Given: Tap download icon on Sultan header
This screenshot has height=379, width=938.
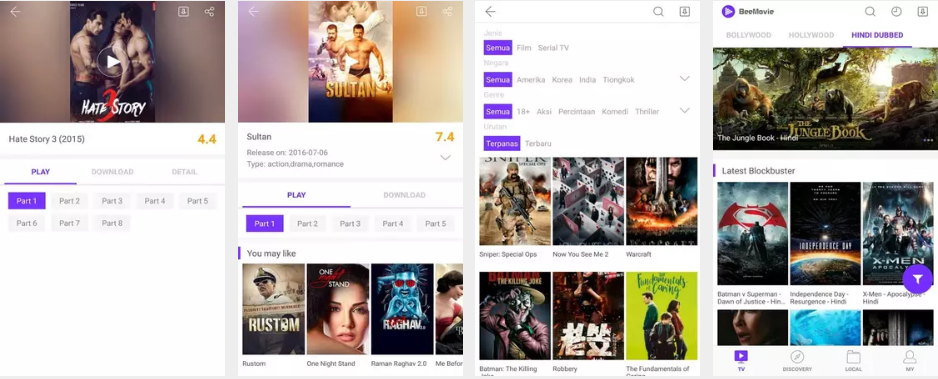Looking at the screenshot, I should point(422,12).
